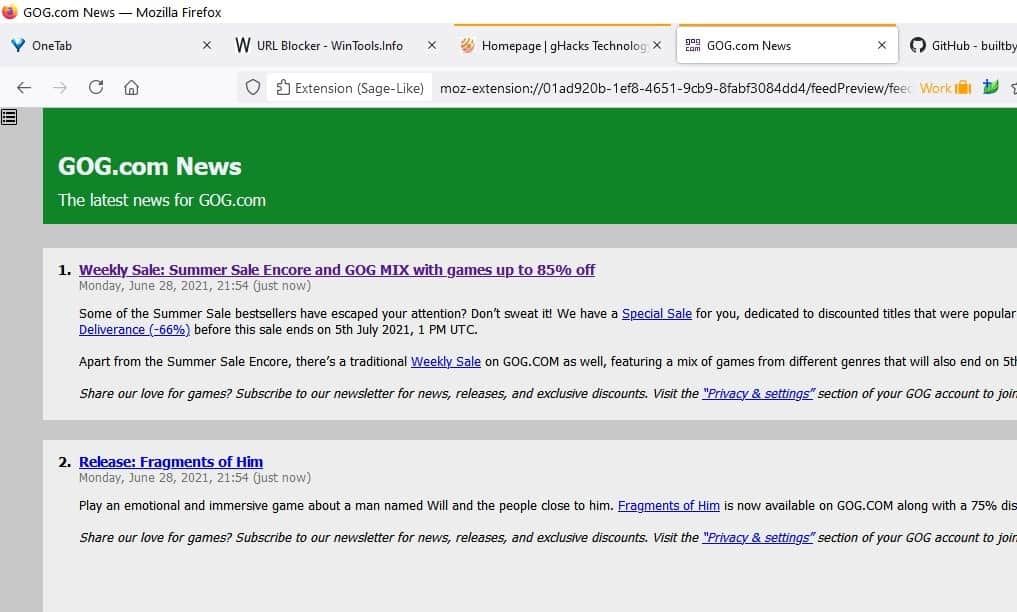Image resolution: width=1017 pixels, height=612 pixels.
Task: Open the Release: Fragments of Him headline
Action: click(x=171, y=462)
